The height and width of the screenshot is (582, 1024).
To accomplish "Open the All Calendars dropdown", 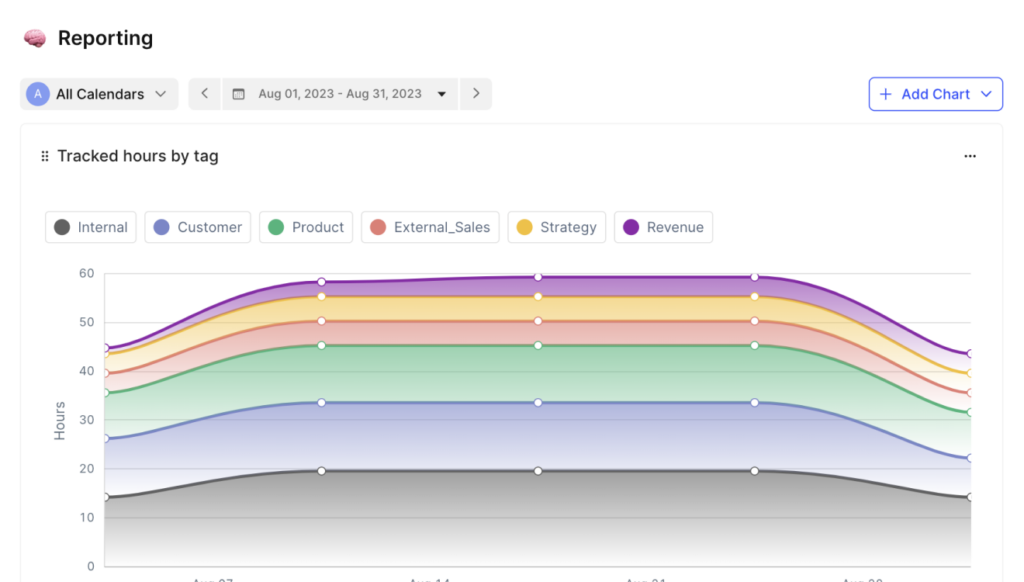I will click(98, 93).
